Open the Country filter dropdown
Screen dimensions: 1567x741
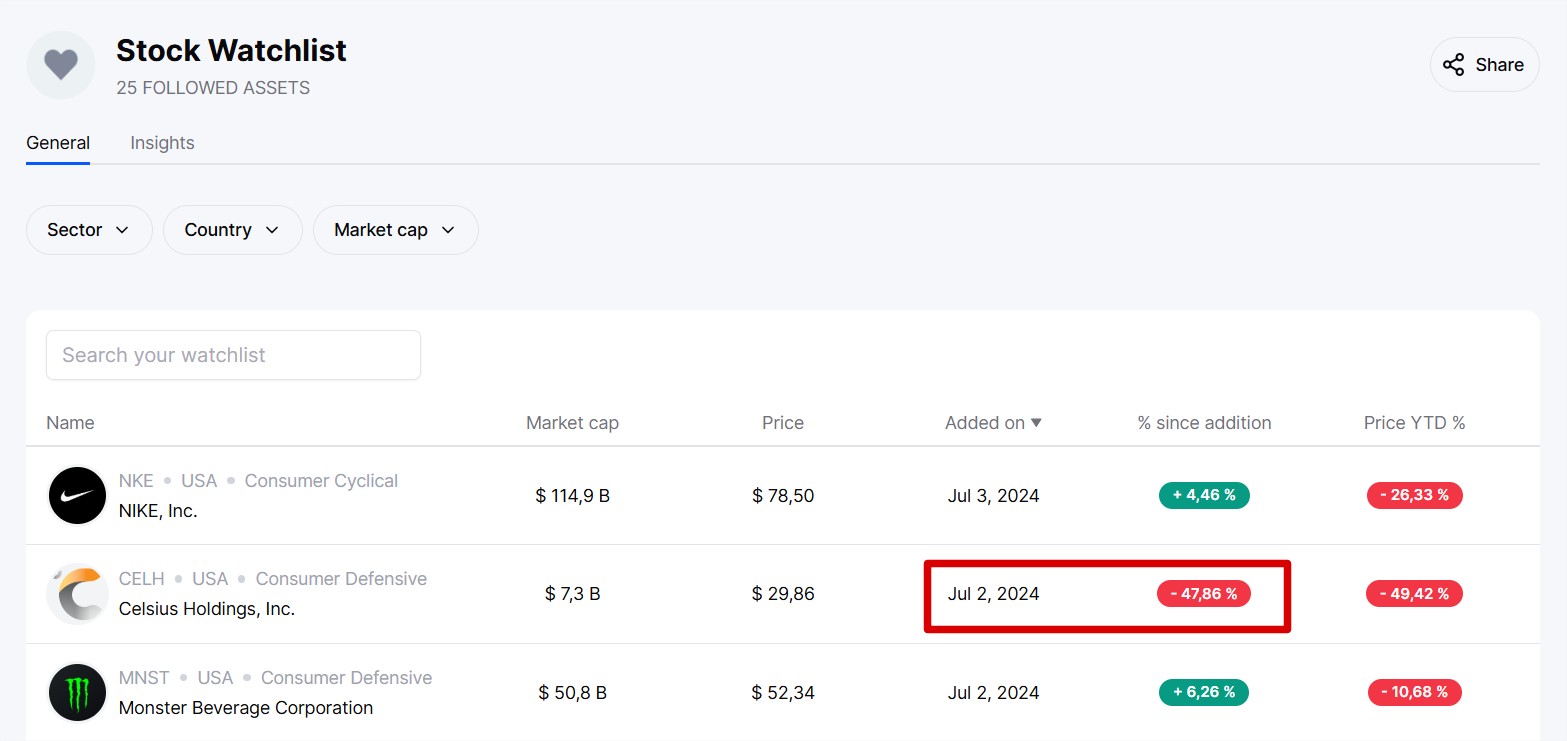coord(232,230)
